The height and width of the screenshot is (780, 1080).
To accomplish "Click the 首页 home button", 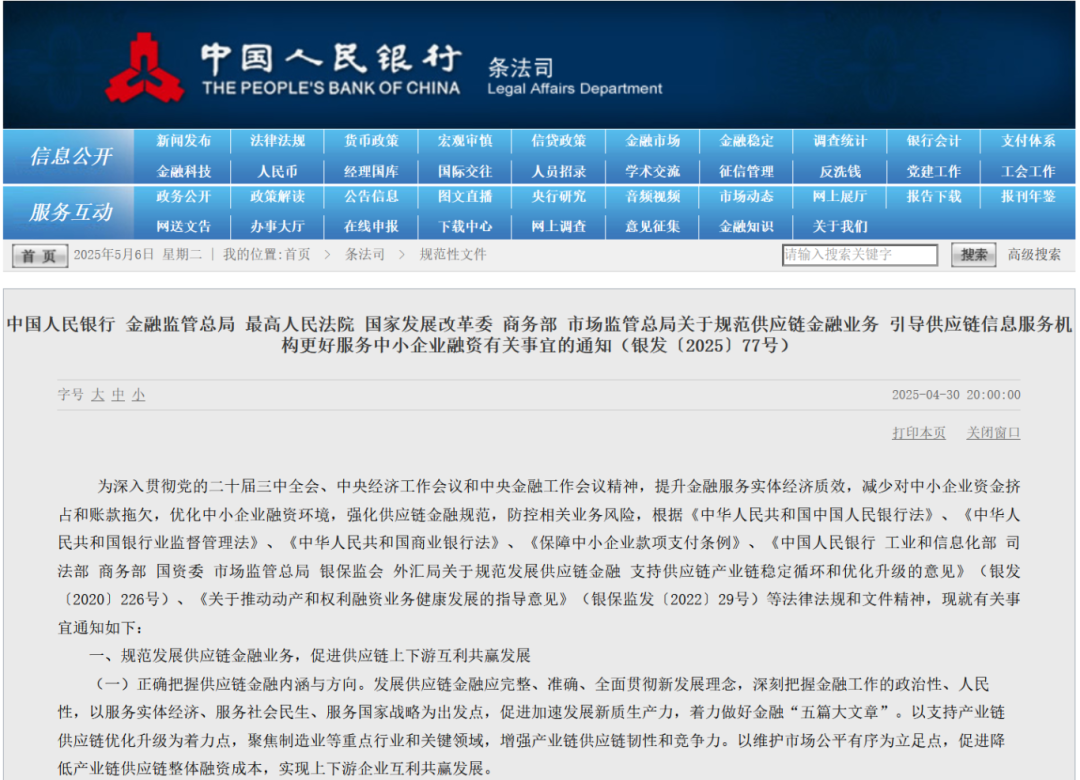I will point(39,256).
